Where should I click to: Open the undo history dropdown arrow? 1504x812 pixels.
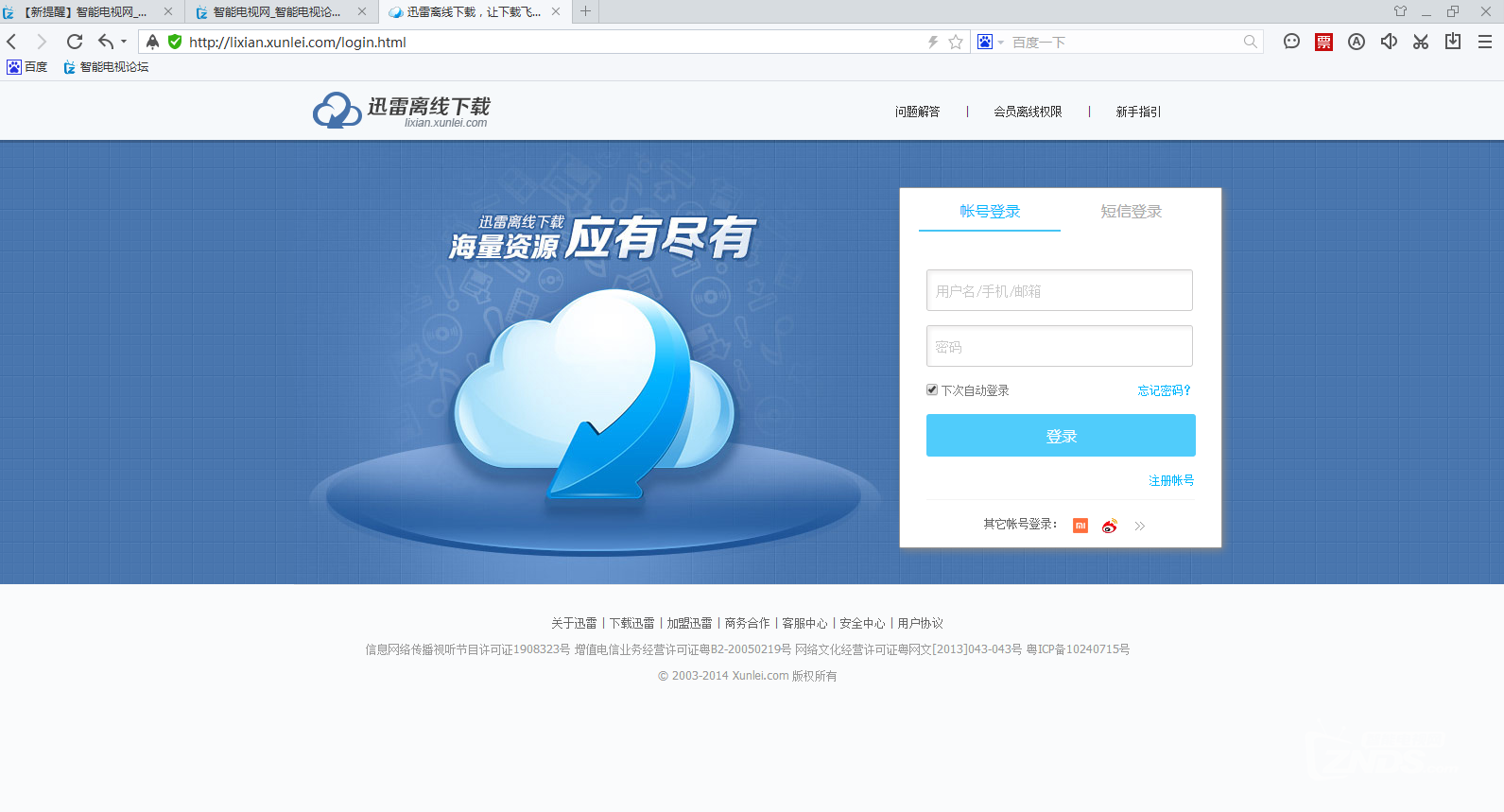(x=124, y=42)
